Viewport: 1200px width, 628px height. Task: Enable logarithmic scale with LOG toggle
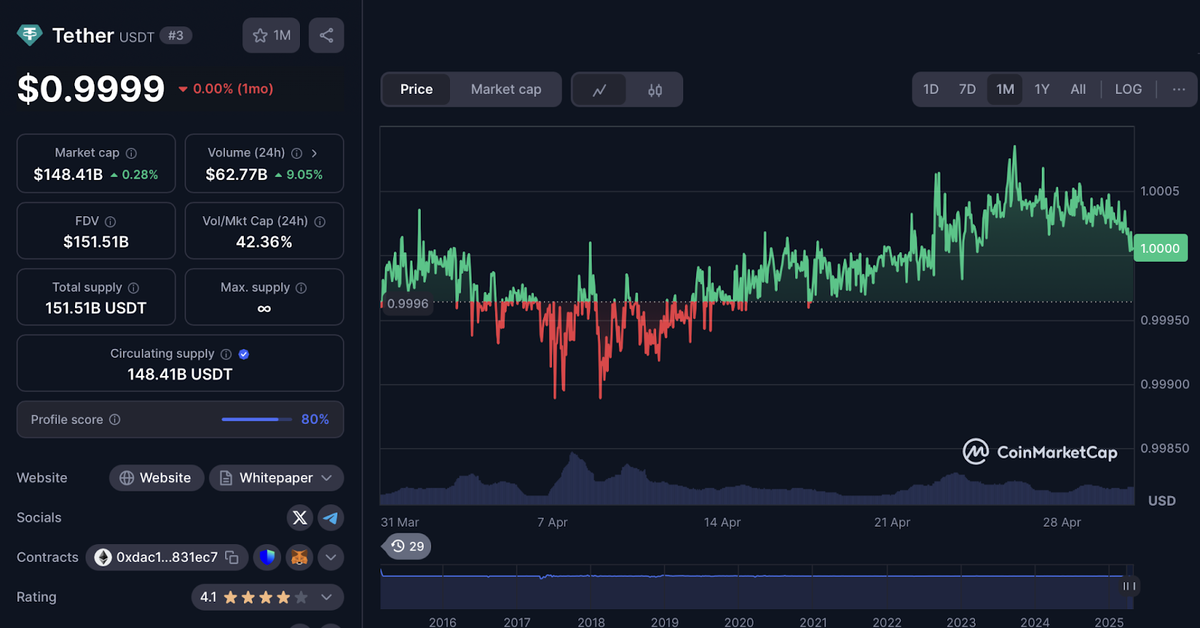[x=1128, y=89]
